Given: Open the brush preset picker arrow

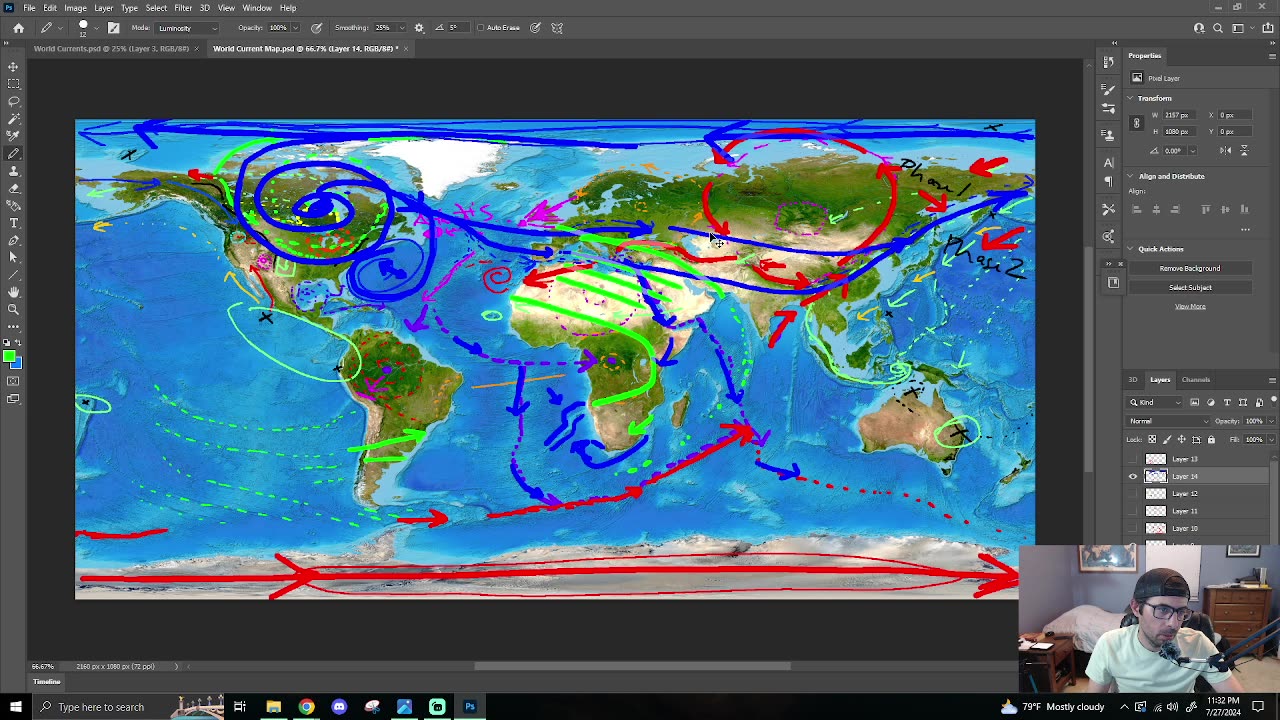Looking at the screenshot, I should click(x=95, y=28).
